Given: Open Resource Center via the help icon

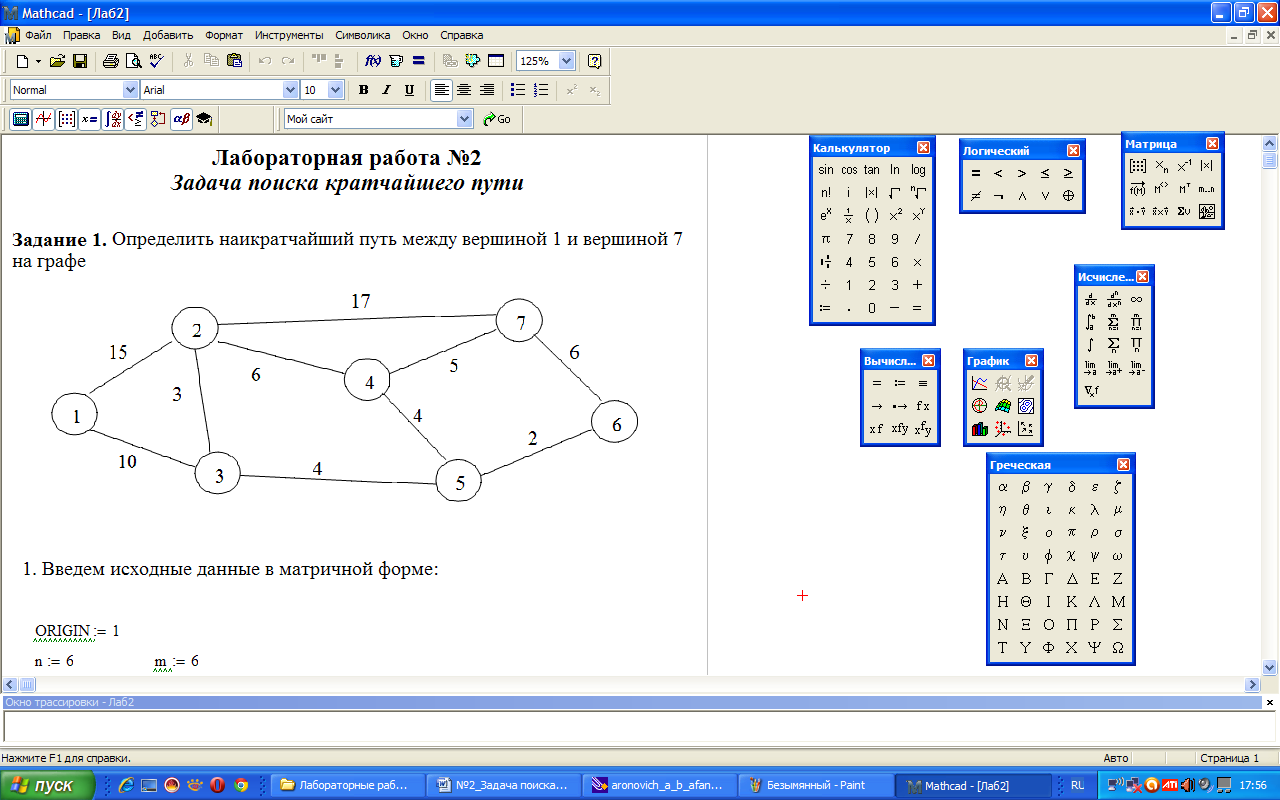Looking at the screenshot, I should pos(594,61).
